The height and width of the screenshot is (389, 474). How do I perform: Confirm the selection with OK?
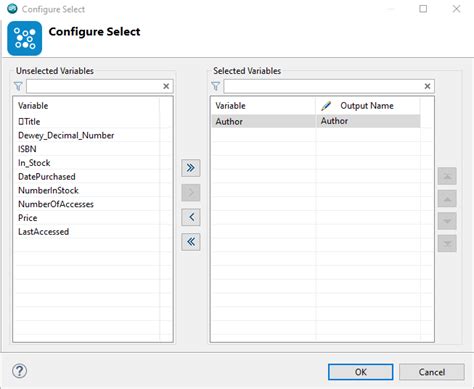tap(360, 372)
